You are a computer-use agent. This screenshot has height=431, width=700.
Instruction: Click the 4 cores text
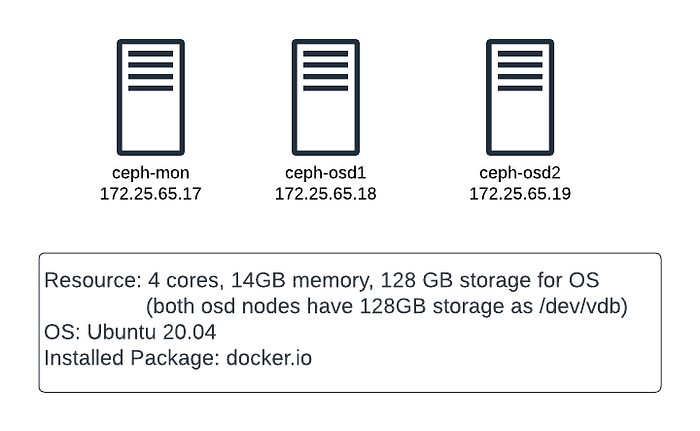(x=186, y=280)
